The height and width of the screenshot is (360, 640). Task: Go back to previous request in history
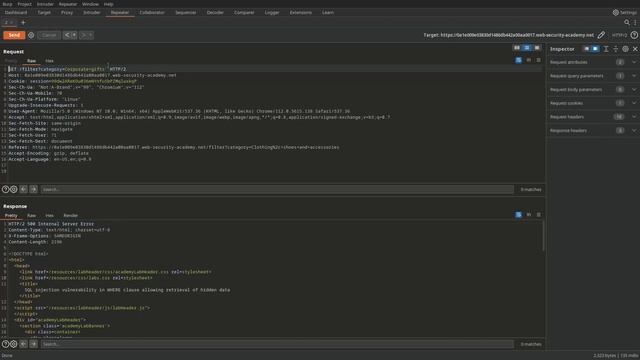click(x=67, y=35)
